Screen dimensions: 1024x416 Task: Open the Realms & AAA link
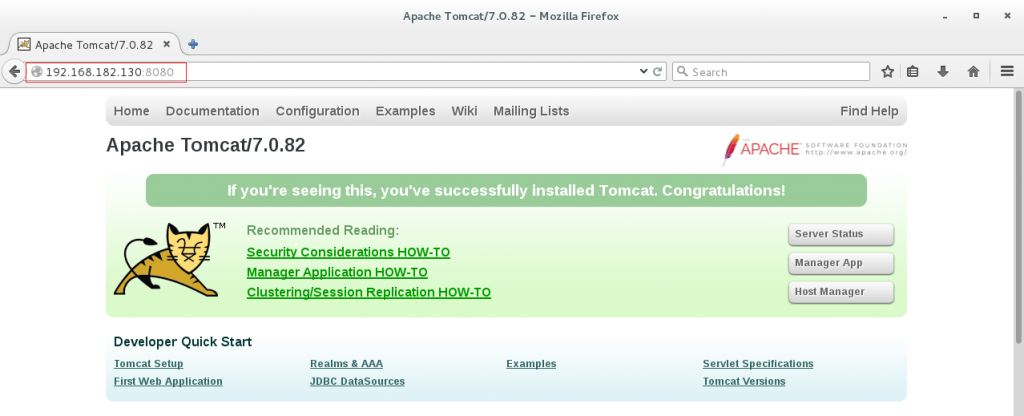[346, 364]
